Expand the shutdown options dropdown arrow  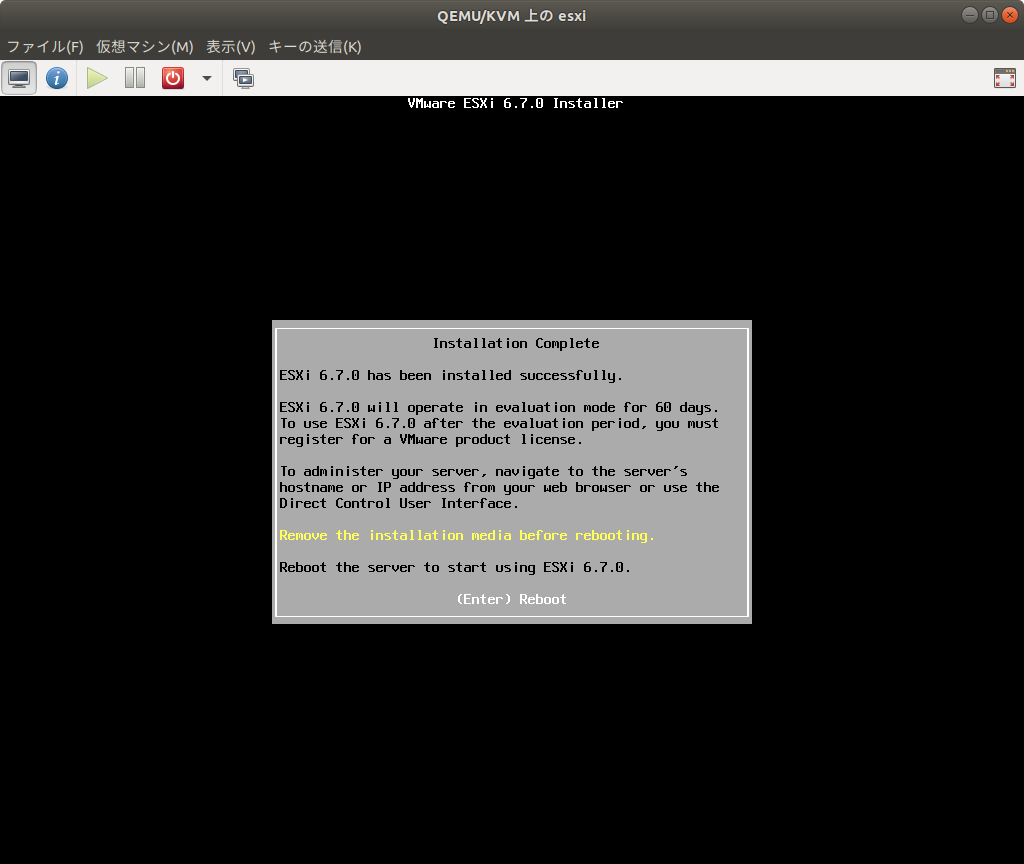206,78
